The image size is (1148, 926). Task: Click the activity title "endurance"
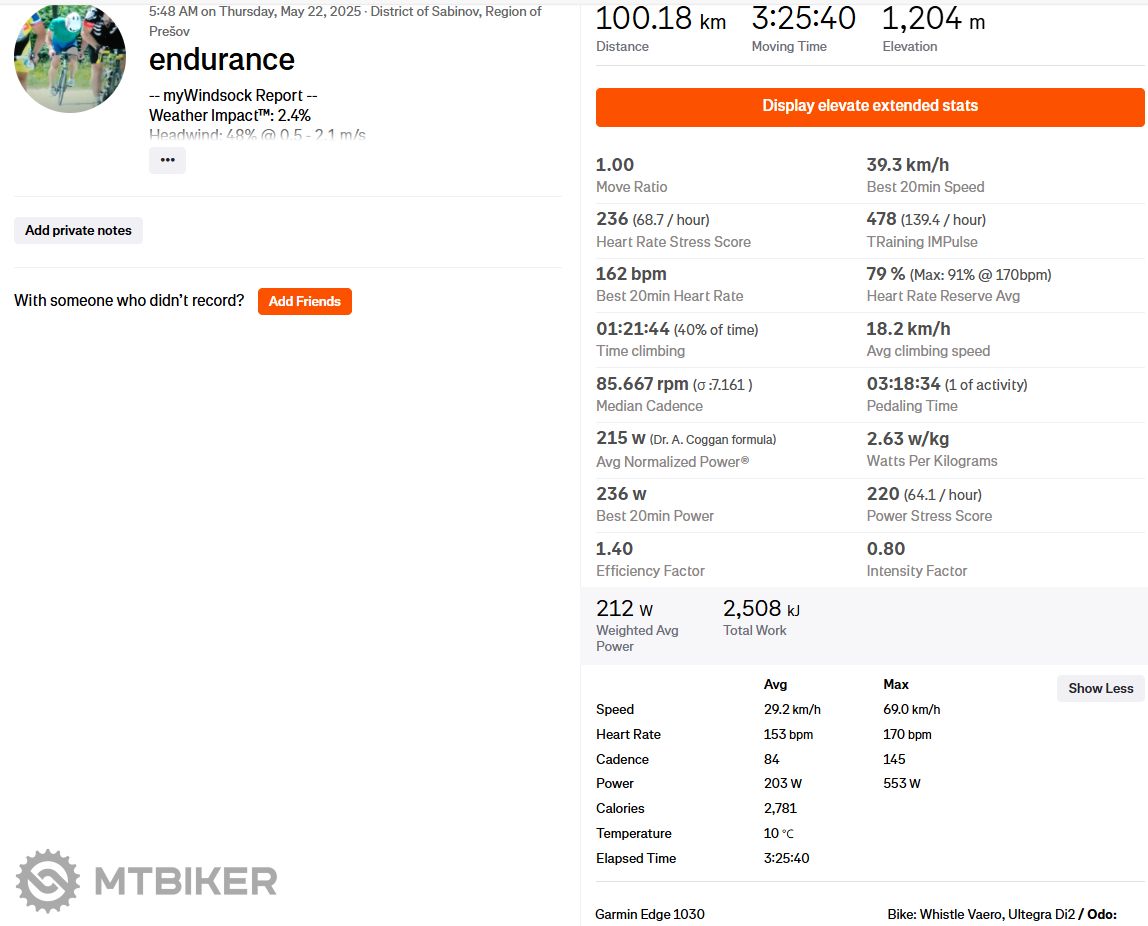[222, 60]
